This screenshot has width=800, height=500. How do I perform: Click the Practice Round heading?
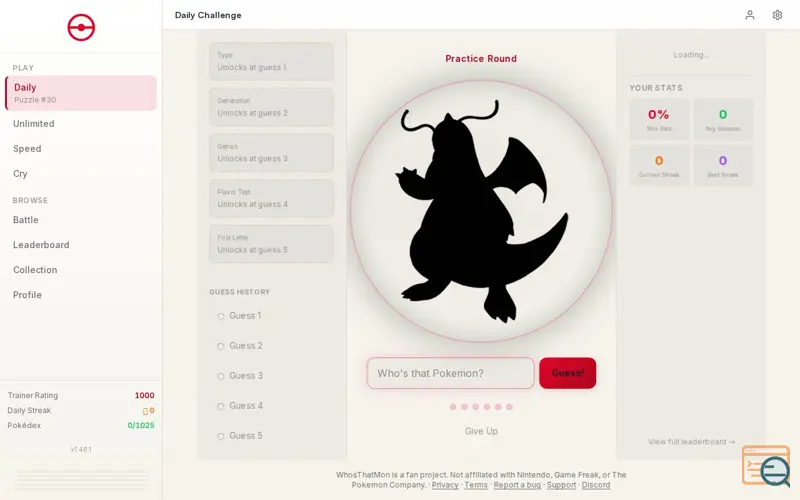[481, 59]
